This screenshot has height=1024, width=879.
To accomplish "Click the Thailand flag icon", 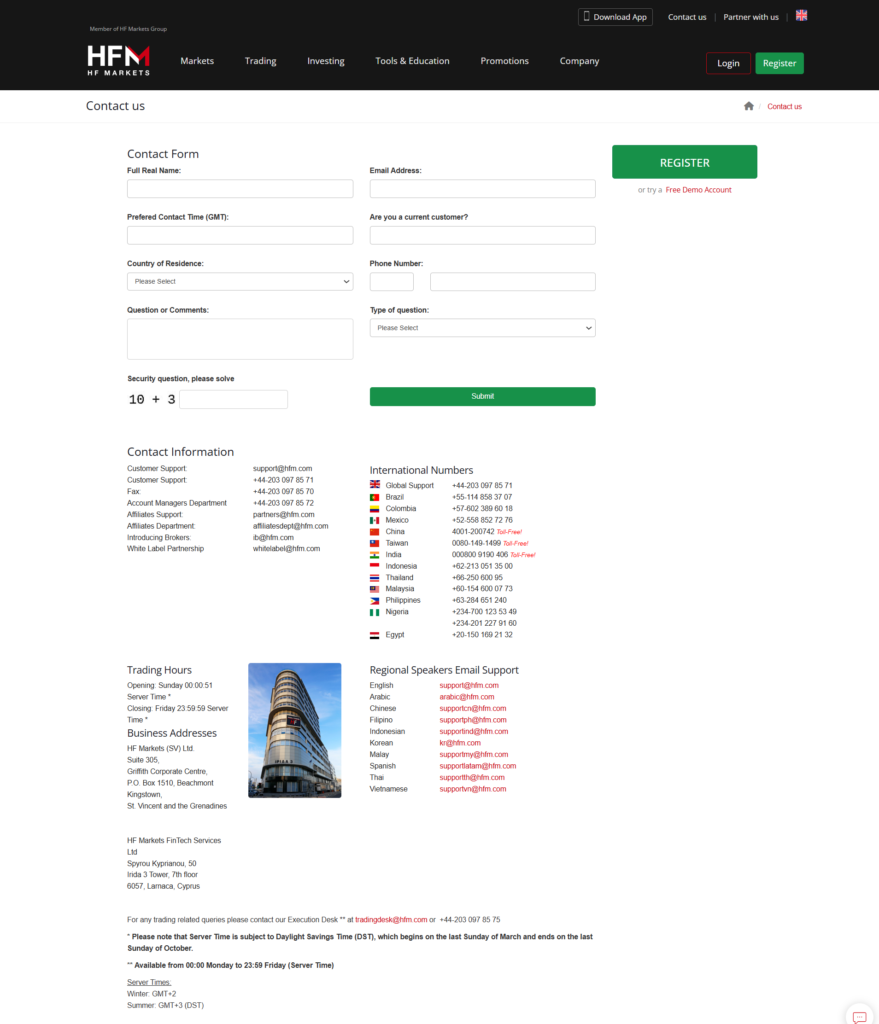I will (375, 578).
